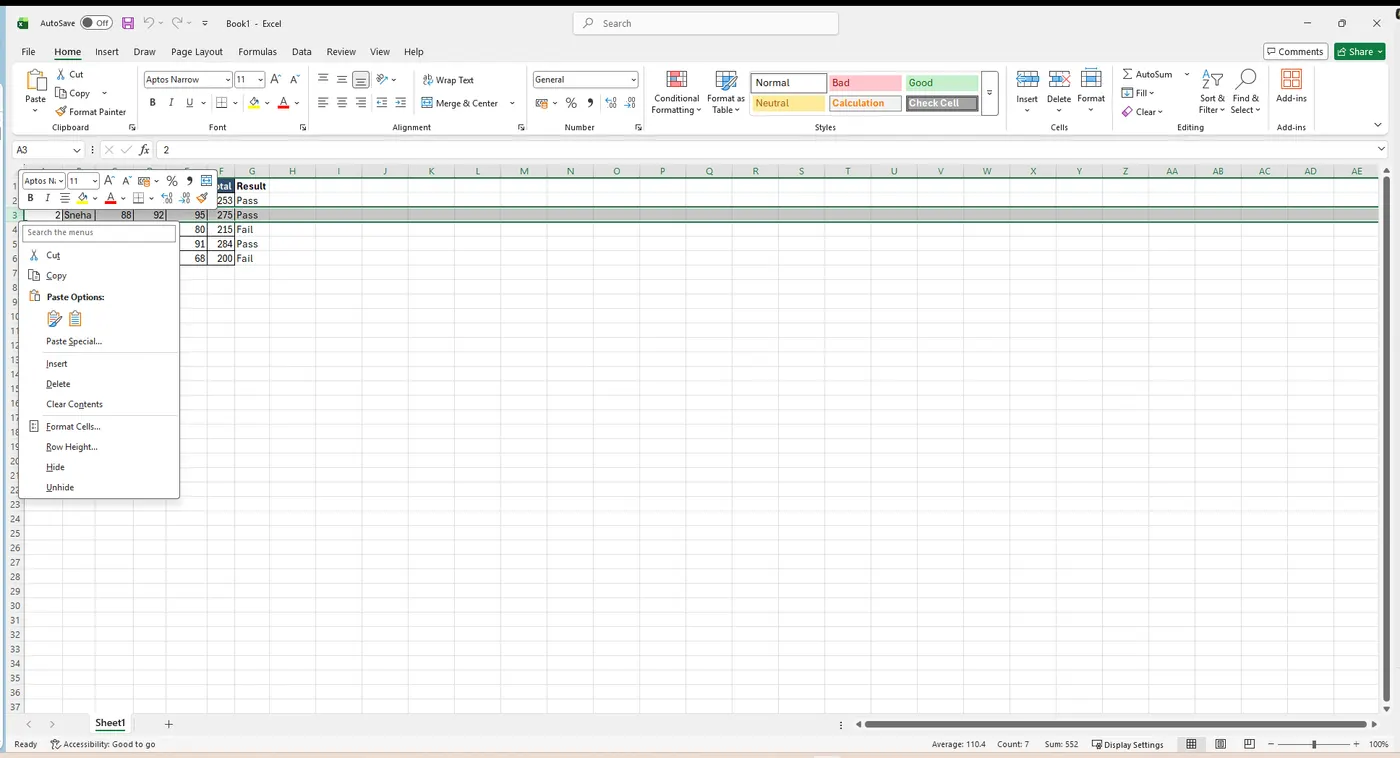Click the Top Align icon in ribbon
1400x758 pixels.
323,79
